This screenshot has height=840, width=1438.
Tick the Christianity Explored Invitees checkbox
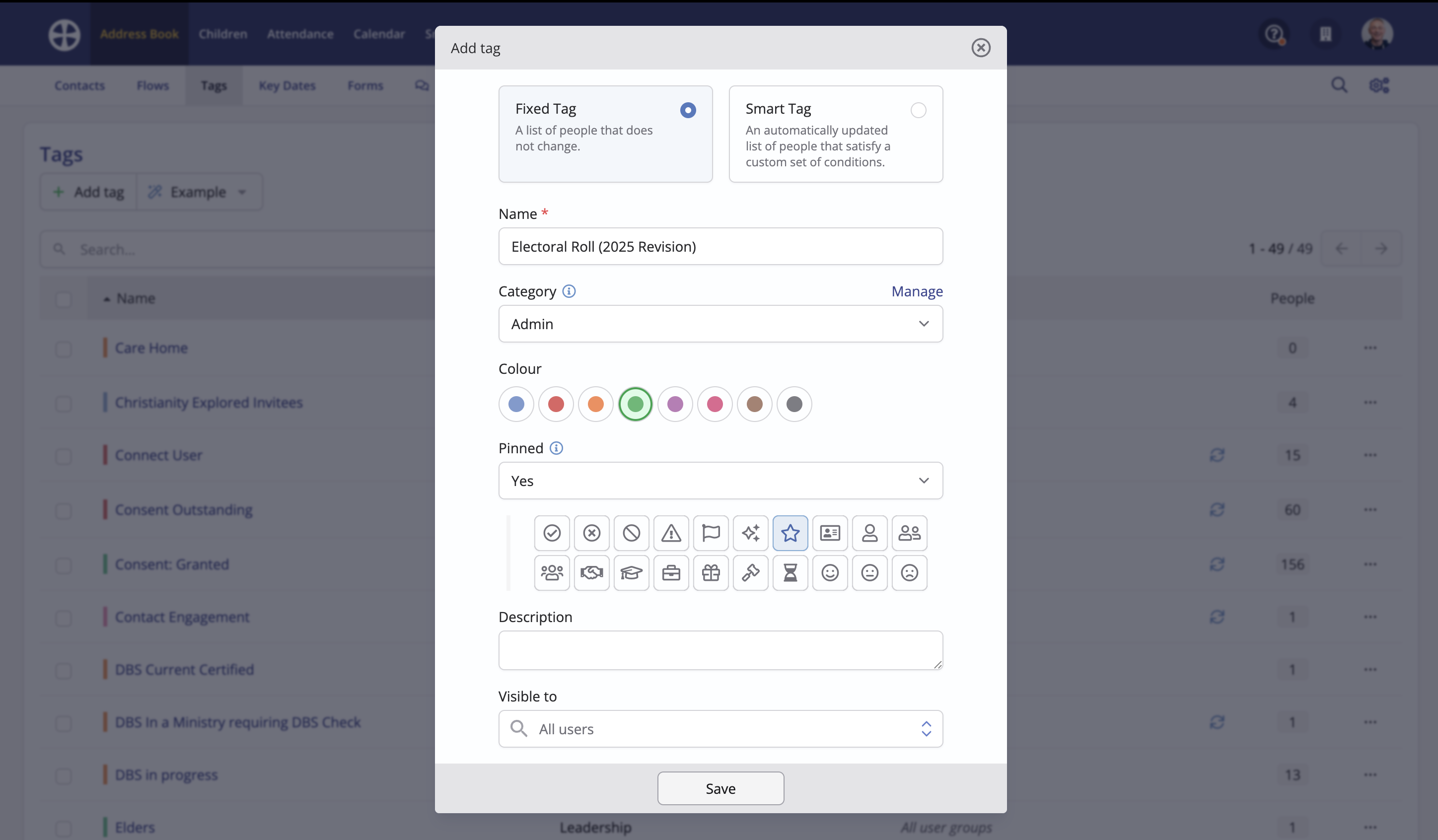pos(64,403)
